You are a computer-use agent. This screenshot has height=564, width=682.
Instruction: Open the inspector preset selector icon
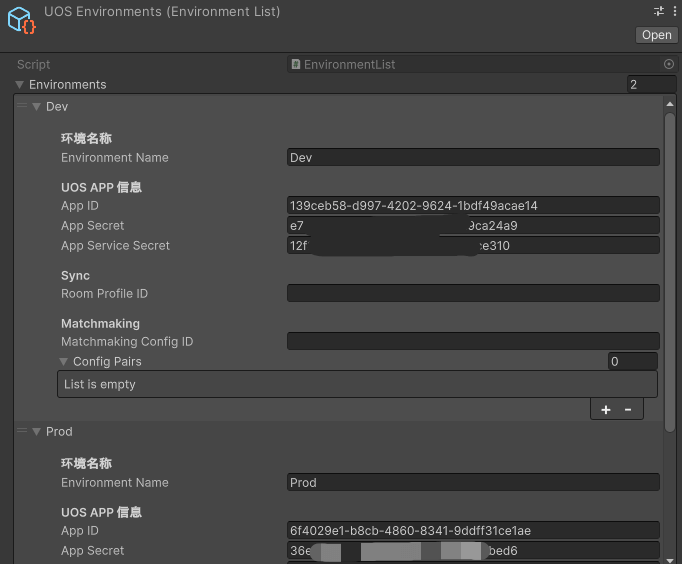click(x=659, y=11)
